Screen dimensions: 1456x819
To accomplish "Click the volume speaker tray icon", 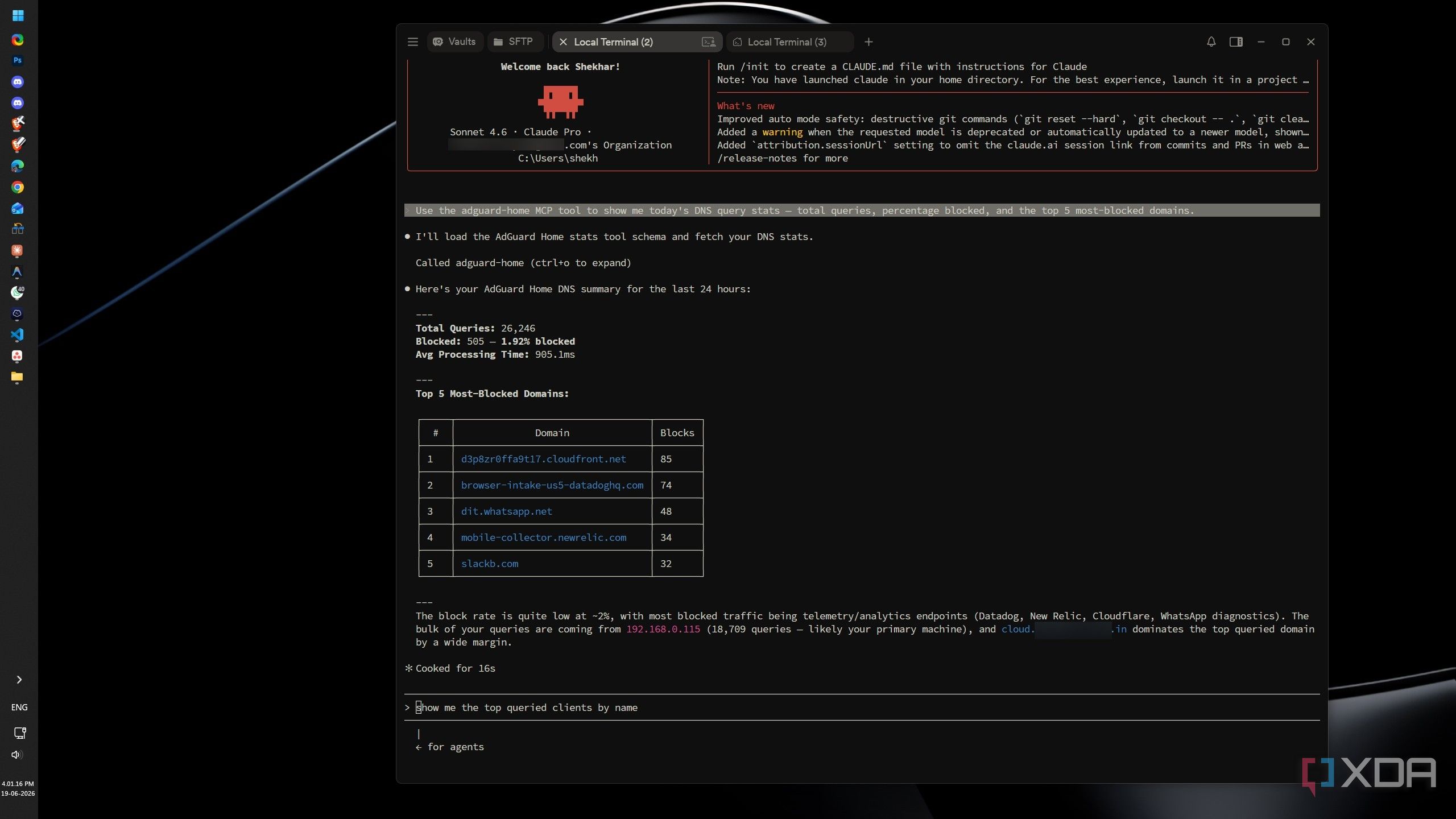I will [16, 755].
